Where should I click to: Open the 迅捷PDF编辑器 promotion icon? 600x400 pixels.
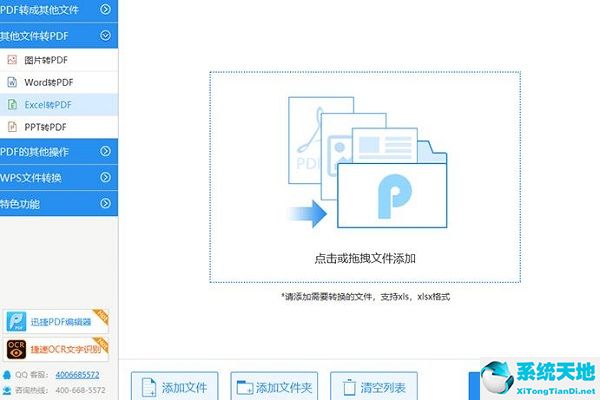click(16, 322)
